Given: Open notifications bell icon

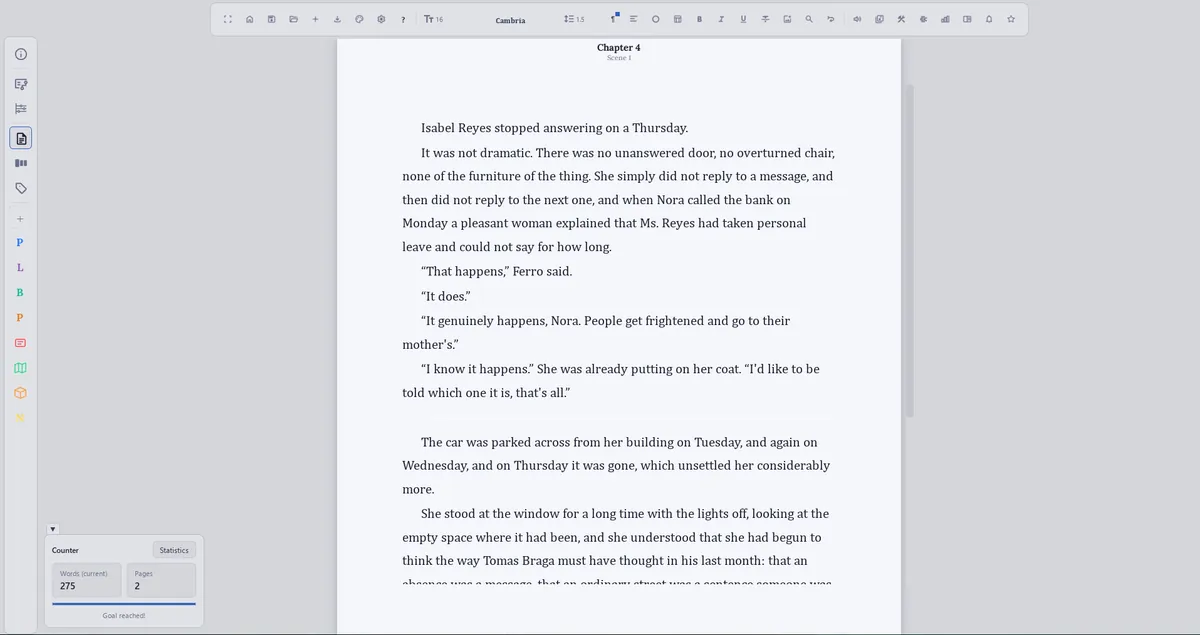Looking at the screenshot, I should (x=989, y=19).
